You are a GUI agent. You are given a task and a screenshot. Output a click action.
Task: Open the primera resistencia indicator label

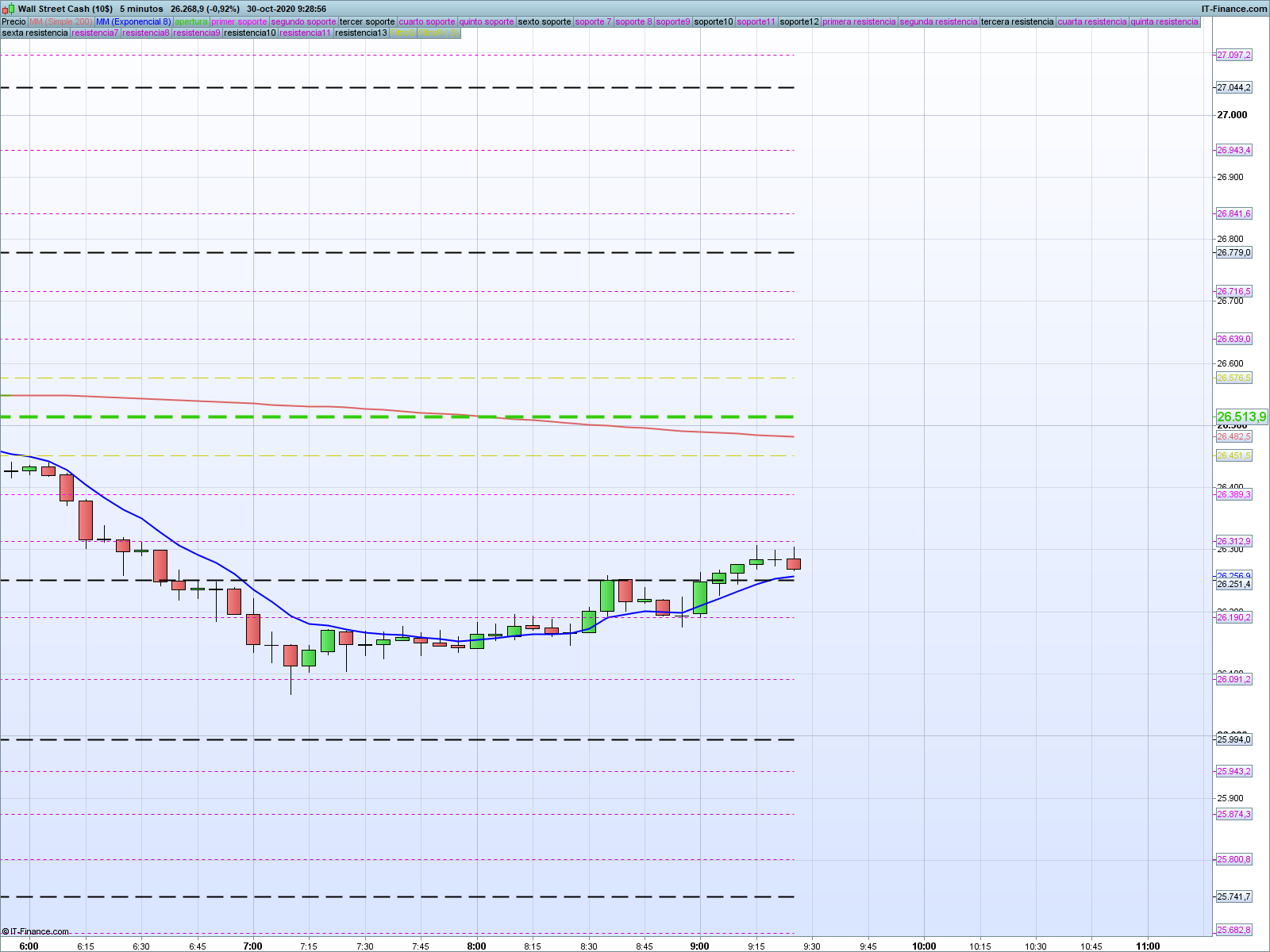tap(859, 21)
